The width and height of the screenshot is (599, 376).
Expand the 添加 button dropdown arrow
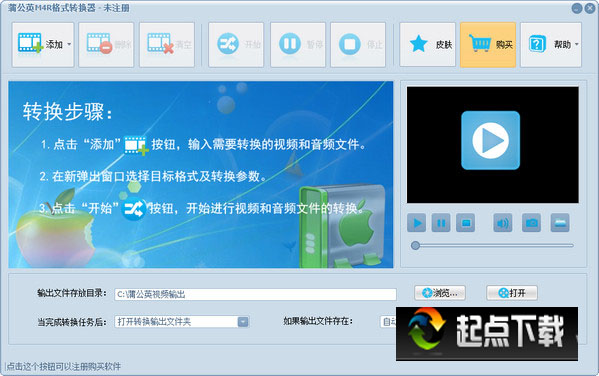click(x=69, y=44)
